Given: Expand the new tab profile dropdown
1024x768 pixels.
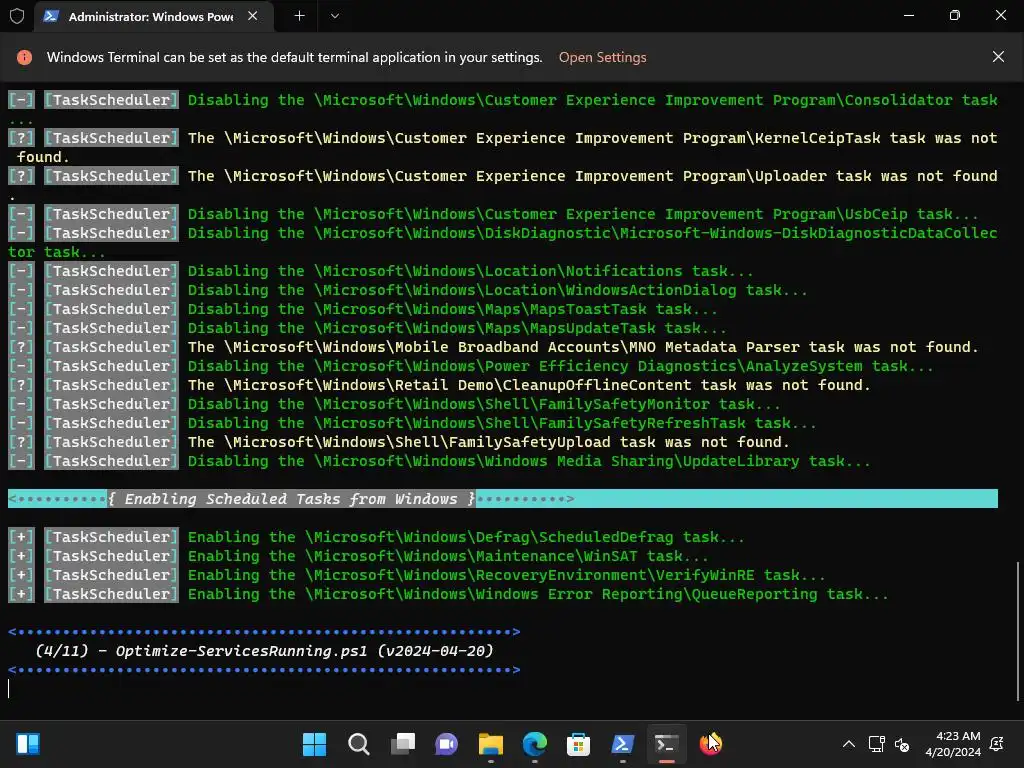Looking at the screenshot, I should coord(334,16).
